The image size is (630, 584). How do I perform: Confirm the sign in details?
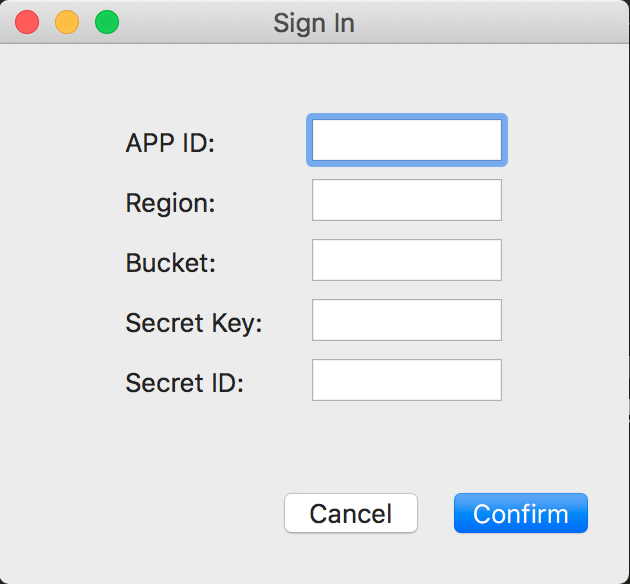click(520, 513)
